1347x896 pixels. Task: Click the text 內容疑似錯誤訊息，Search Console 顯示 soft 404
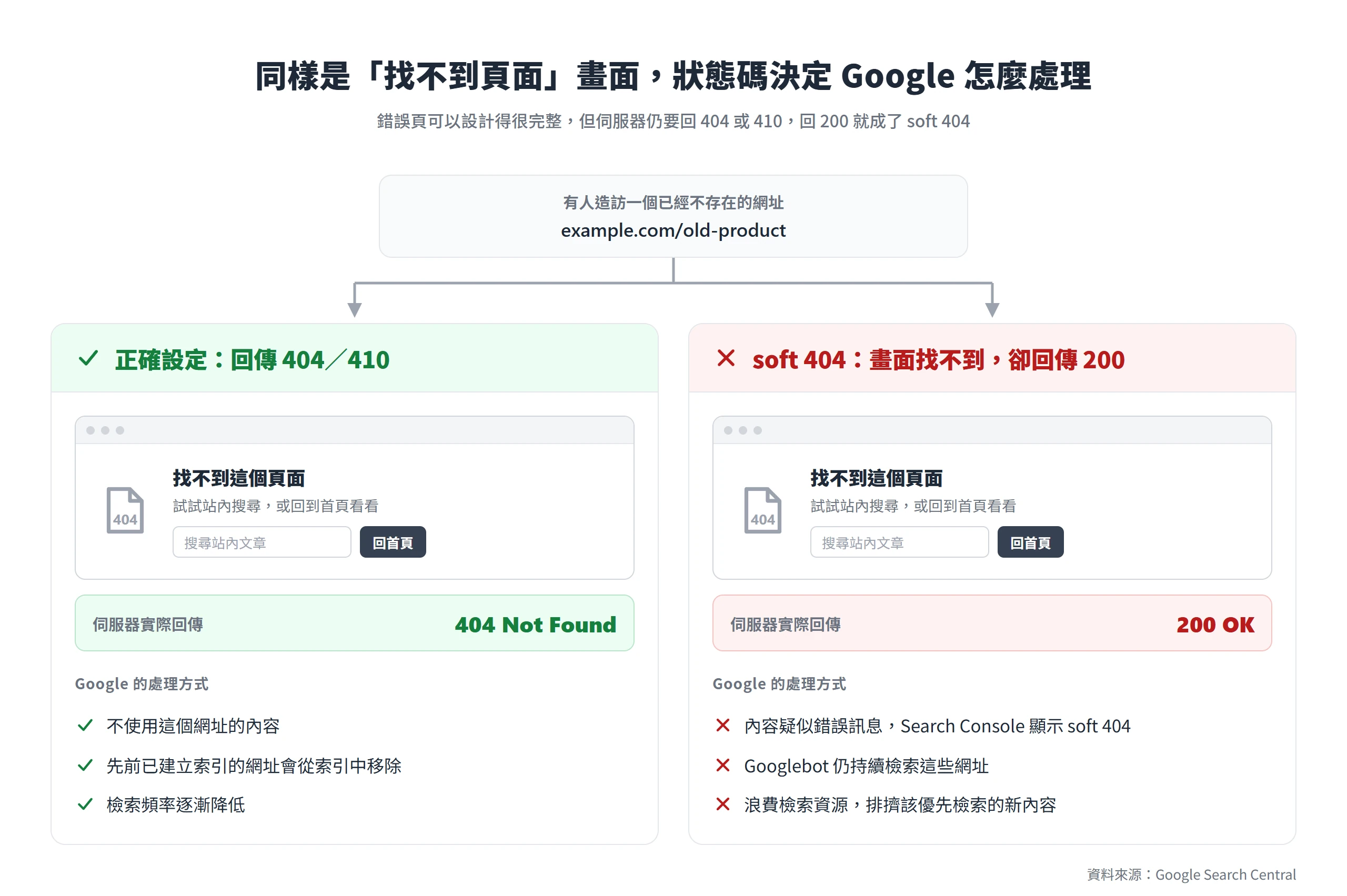tap(937, 726)
